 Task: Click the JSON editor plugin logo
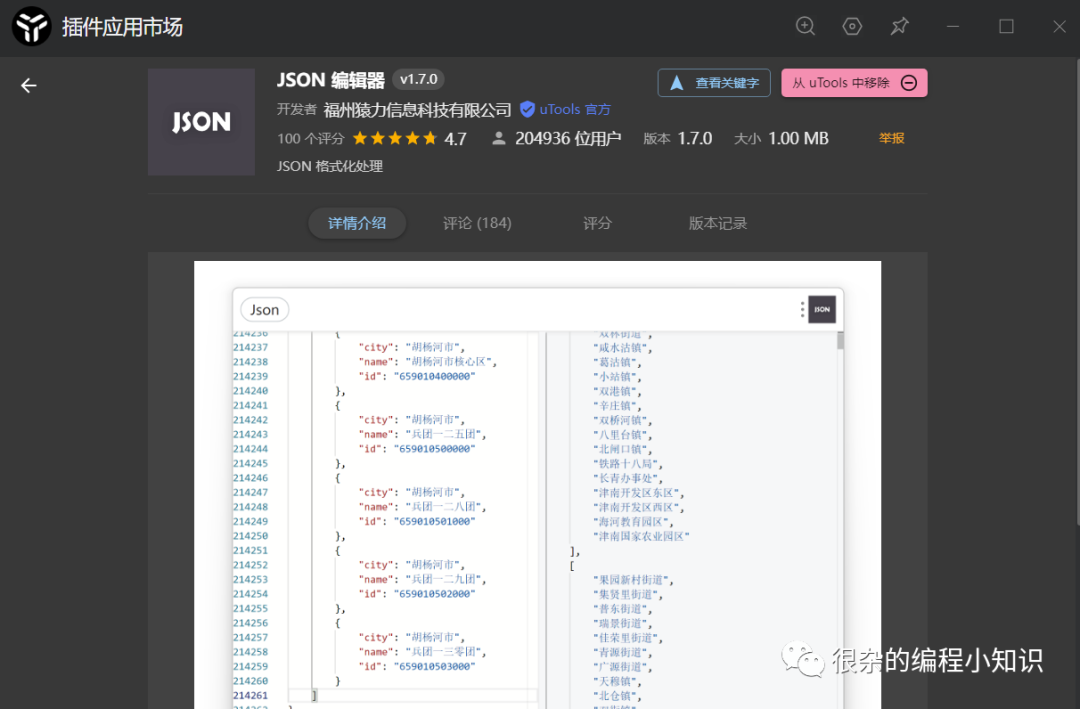201,122
